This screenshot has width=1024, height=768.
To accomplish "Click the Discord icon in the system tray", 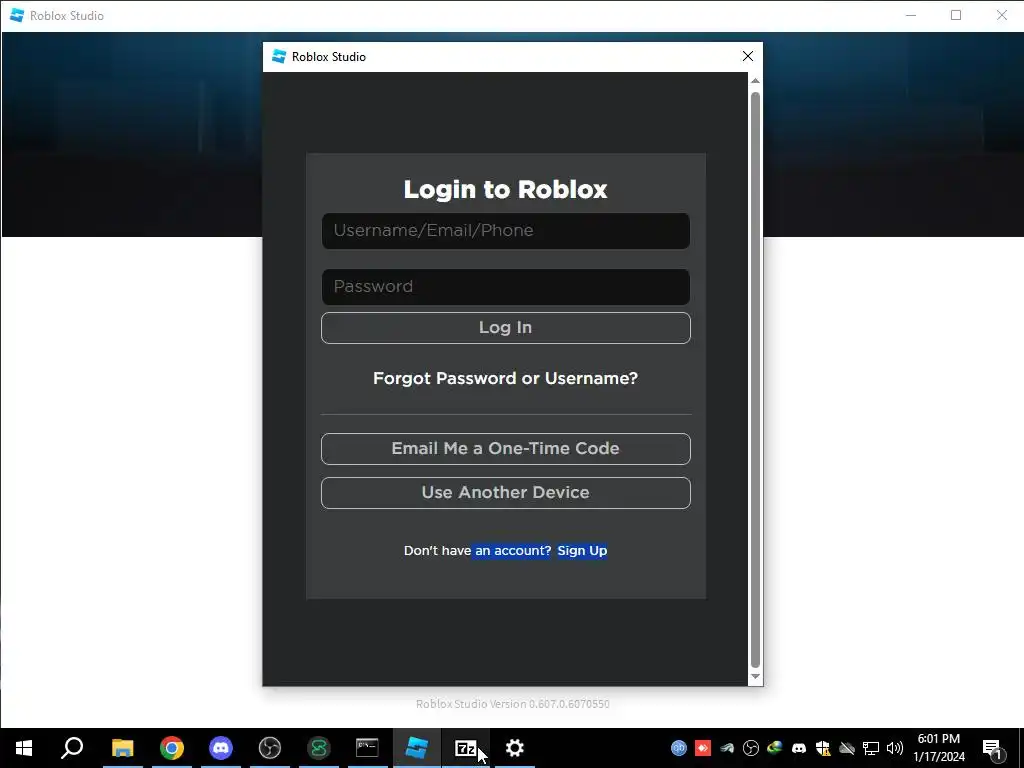I will click(799, 748).
